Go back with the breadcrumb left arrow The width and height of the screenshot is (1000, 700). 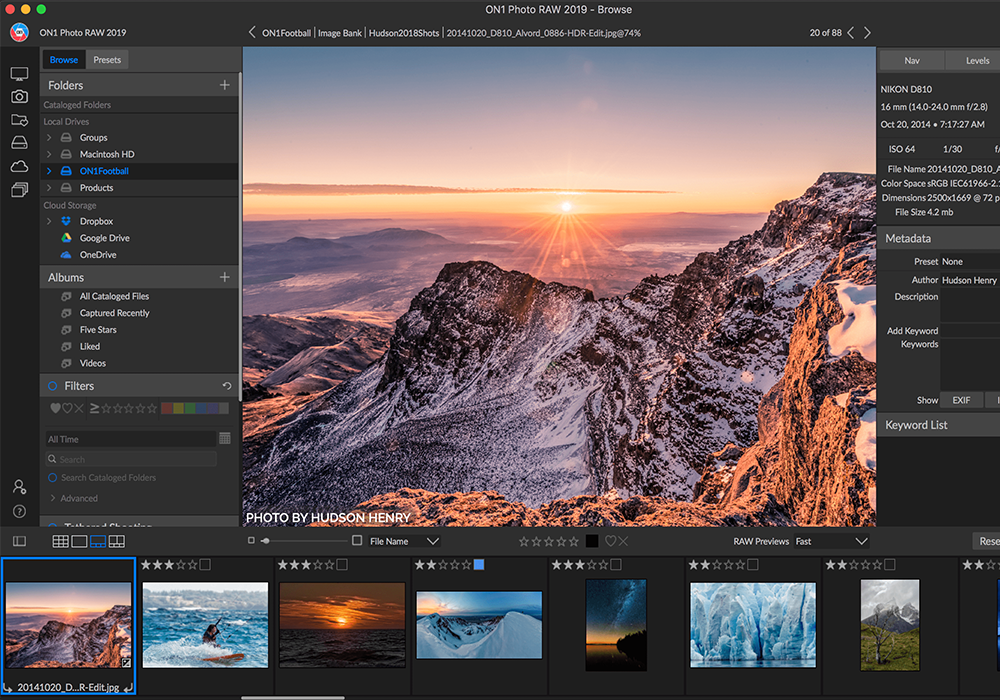tap(252, 32)
